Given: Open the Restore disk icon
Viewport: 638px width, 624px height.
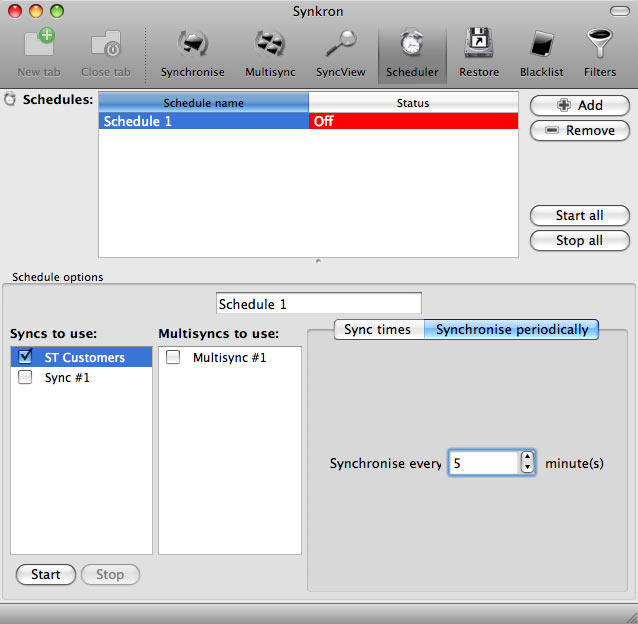Looking at the screenshot, I should (479, 53).
